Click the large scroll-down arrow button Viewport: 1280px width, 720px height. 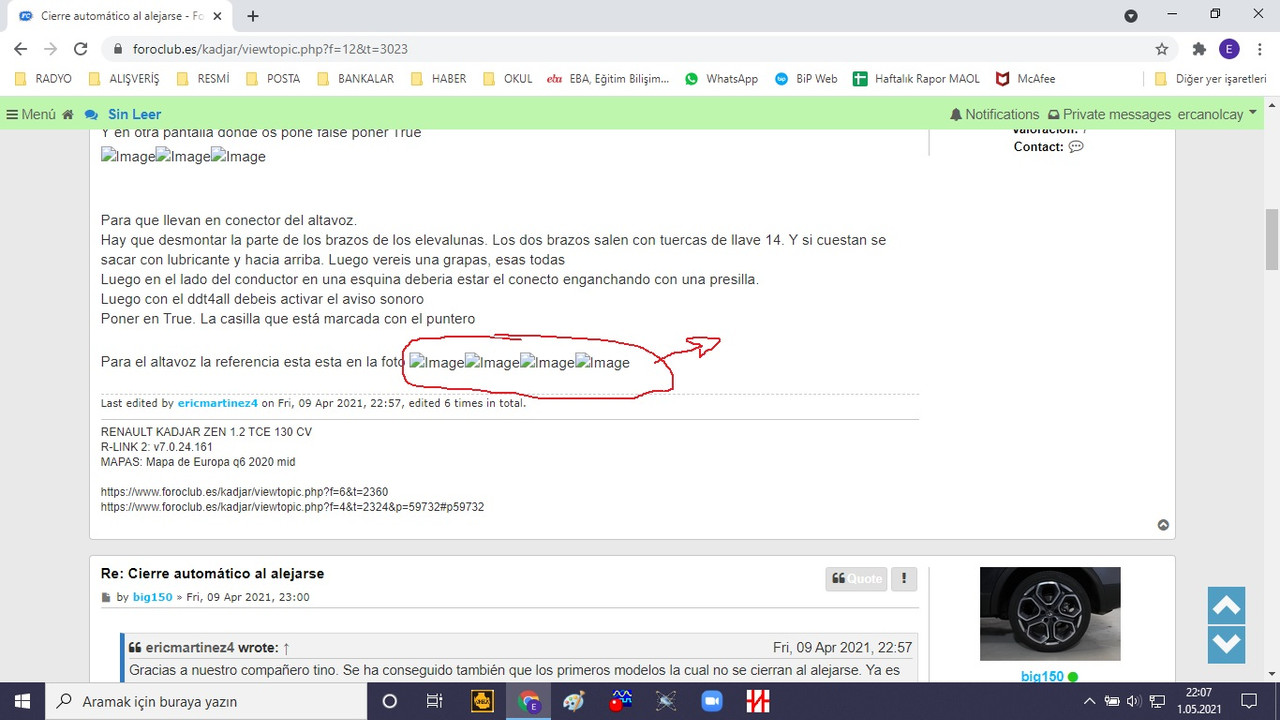tap(1226, 644)
